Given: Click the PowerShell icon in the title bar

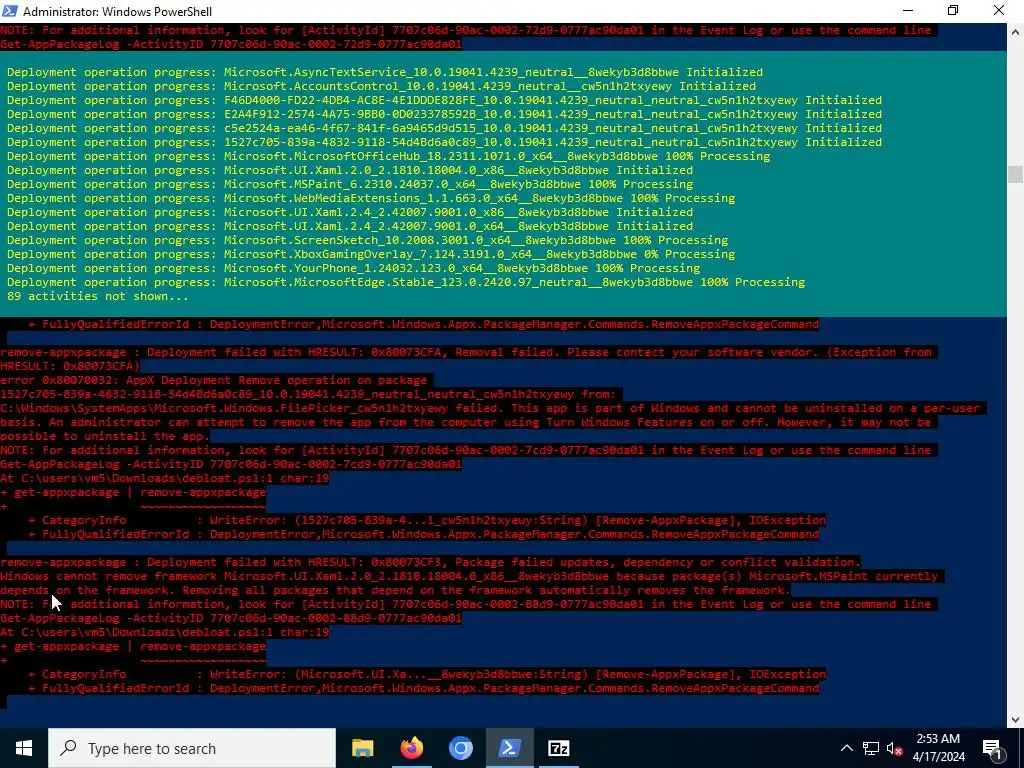Looking at the screenshot, I should pos(10,11).
